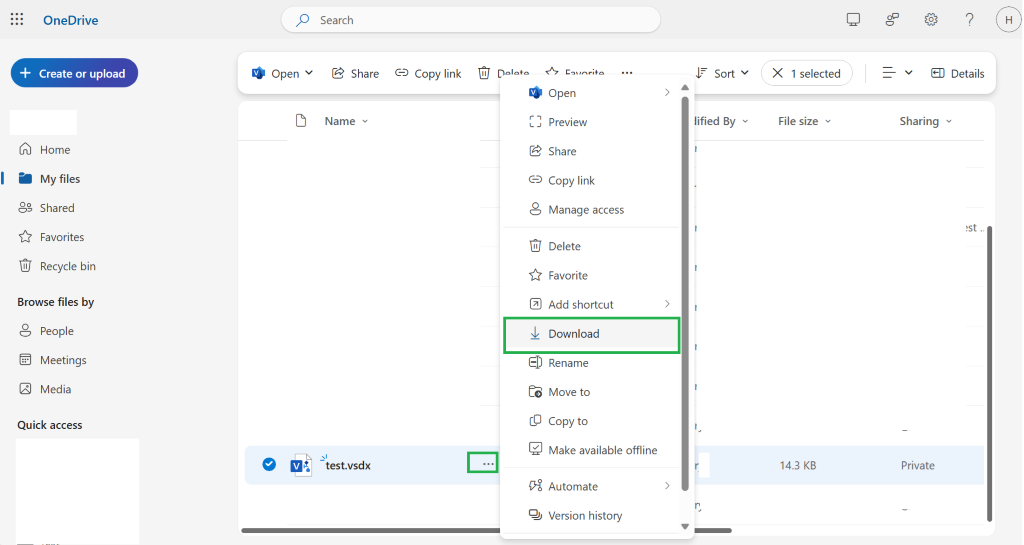This screenshot has width=1024, height=545.
Task: Click the context menu scrollbar down arrow
Action: (685, 526)
